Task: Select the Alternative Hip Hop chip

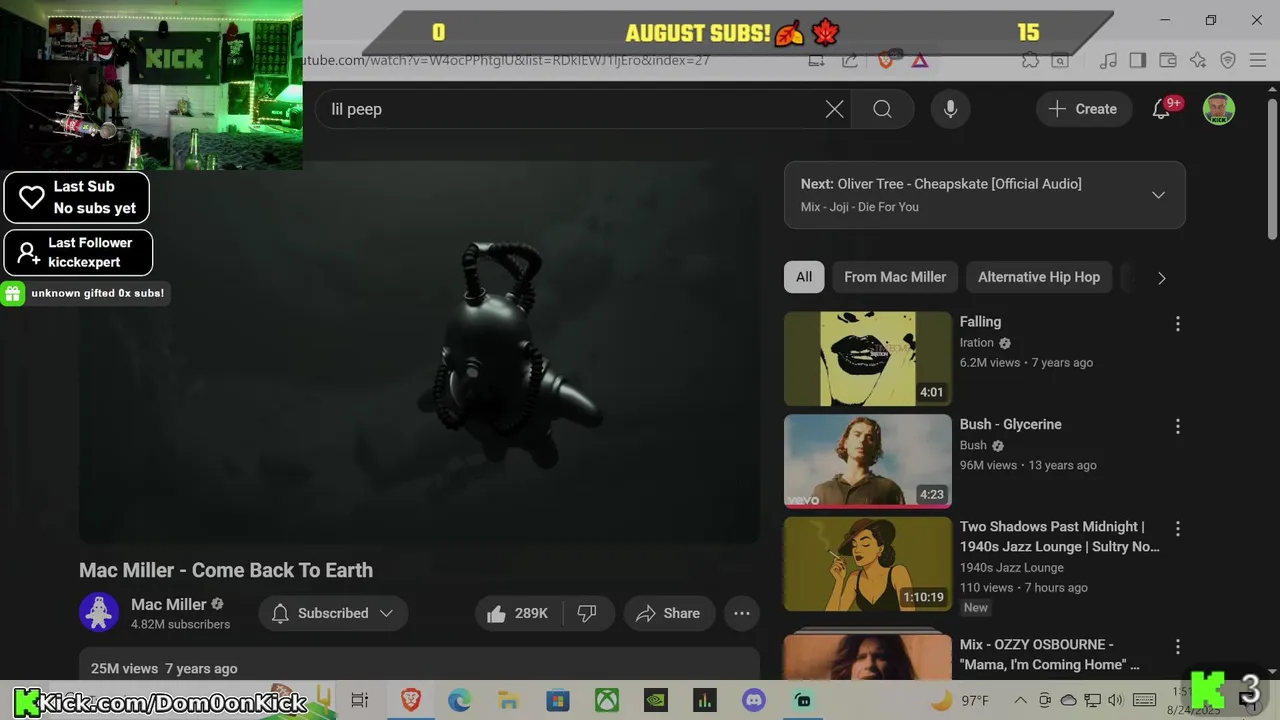Action: click(1038, 277)
